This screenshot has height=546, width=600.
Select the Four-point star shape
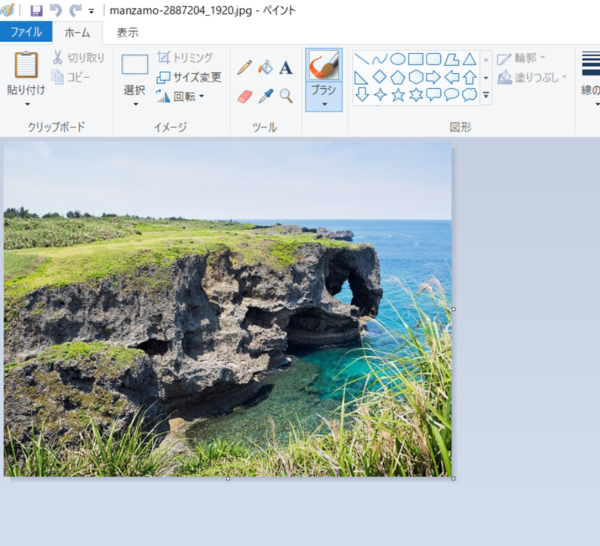(x=380, y=95)
